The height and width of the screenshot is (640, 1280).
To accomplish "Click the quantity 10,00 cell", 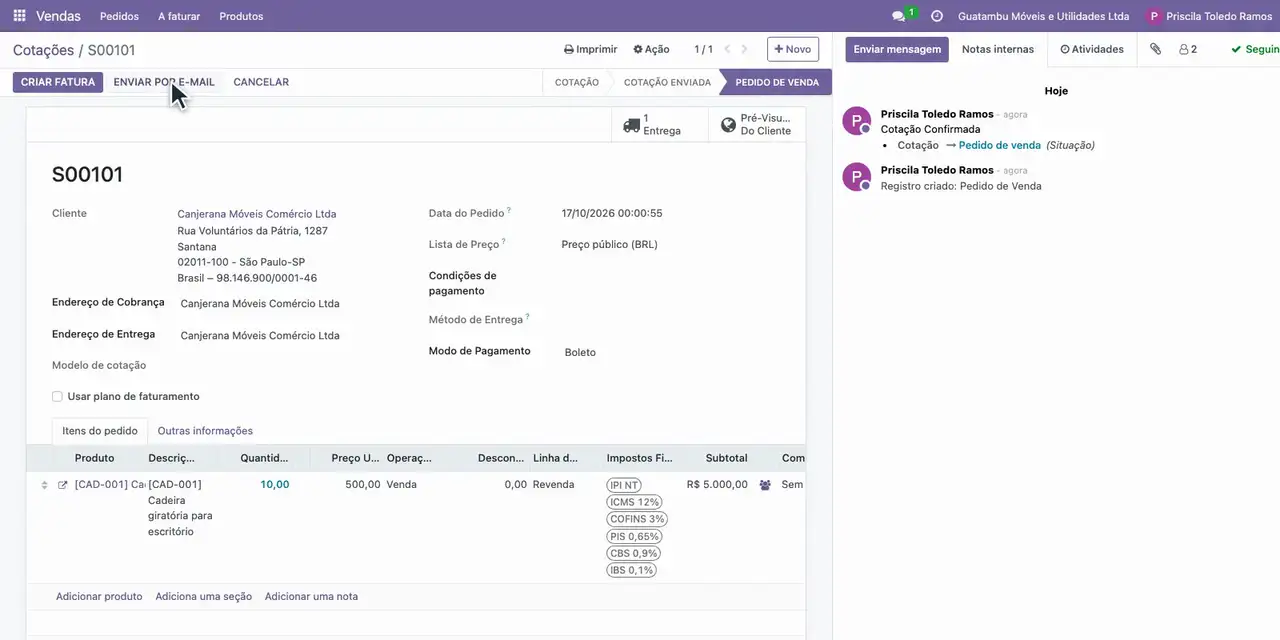I will pyautogui.click(x=275, y=485).
